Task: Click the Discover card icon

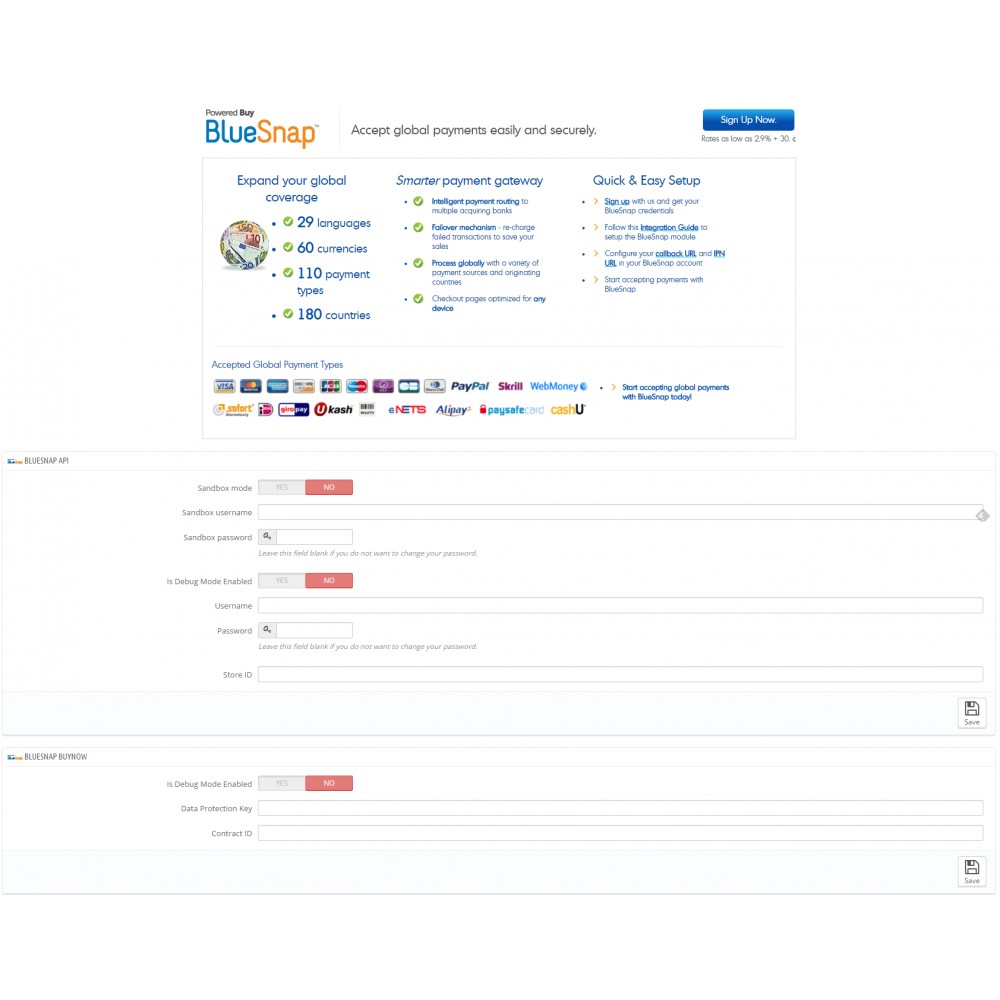Action: point(304,386)
